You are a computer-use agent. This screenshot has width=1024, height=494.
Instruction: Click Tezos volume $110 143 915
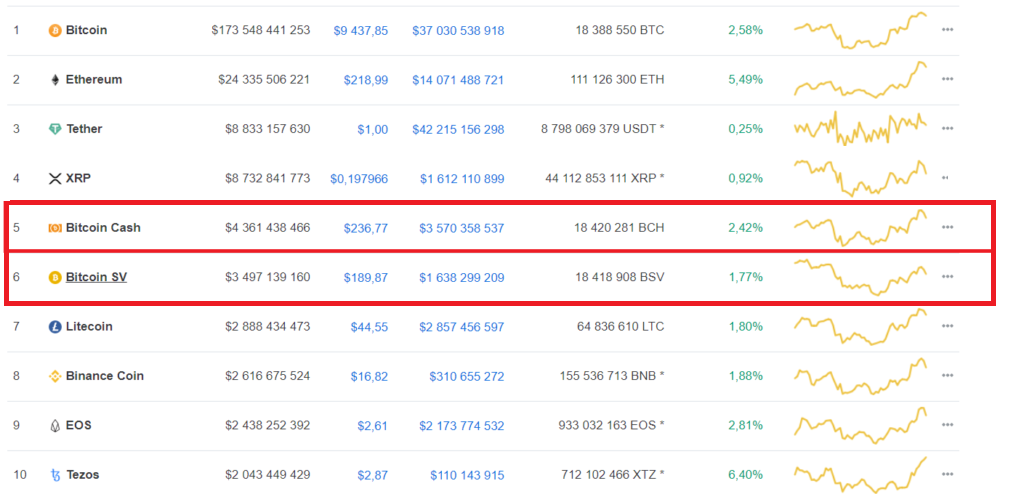467,475
